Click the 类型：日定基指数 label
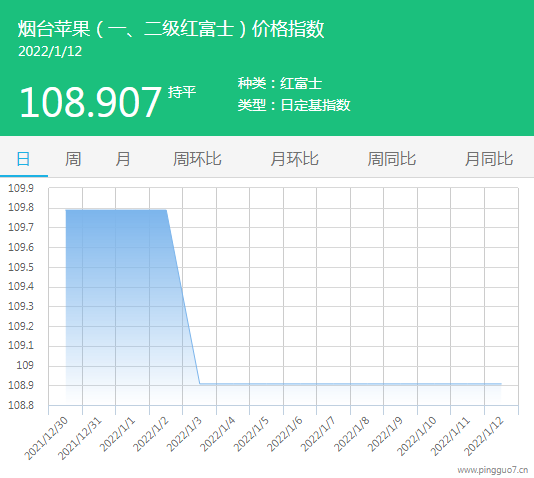 294,105
